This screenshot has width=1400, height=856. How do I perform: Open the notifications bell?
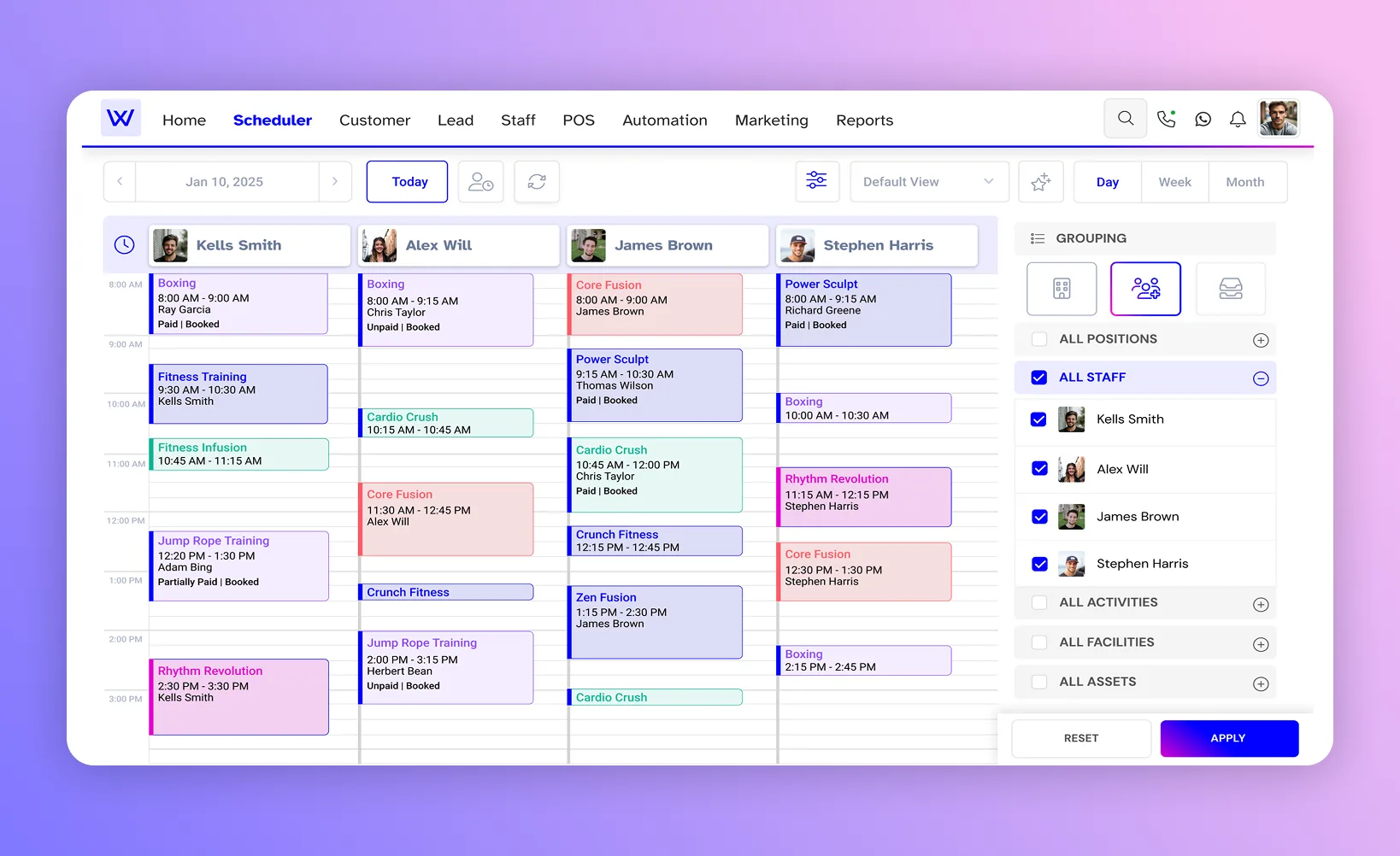point(1238,120)
